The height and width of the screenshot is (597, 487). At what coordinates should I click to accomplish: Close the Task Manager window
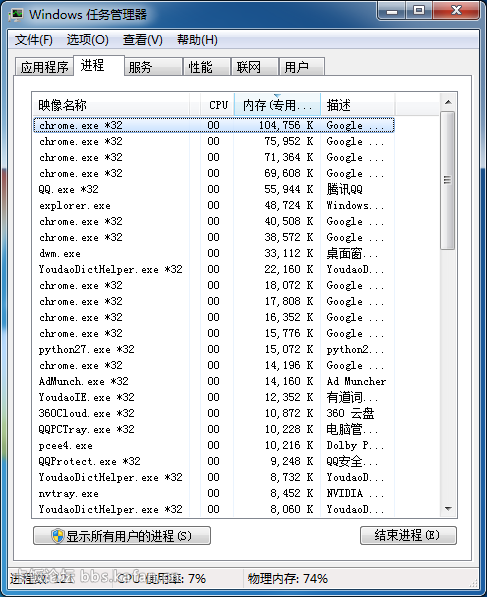456,11
